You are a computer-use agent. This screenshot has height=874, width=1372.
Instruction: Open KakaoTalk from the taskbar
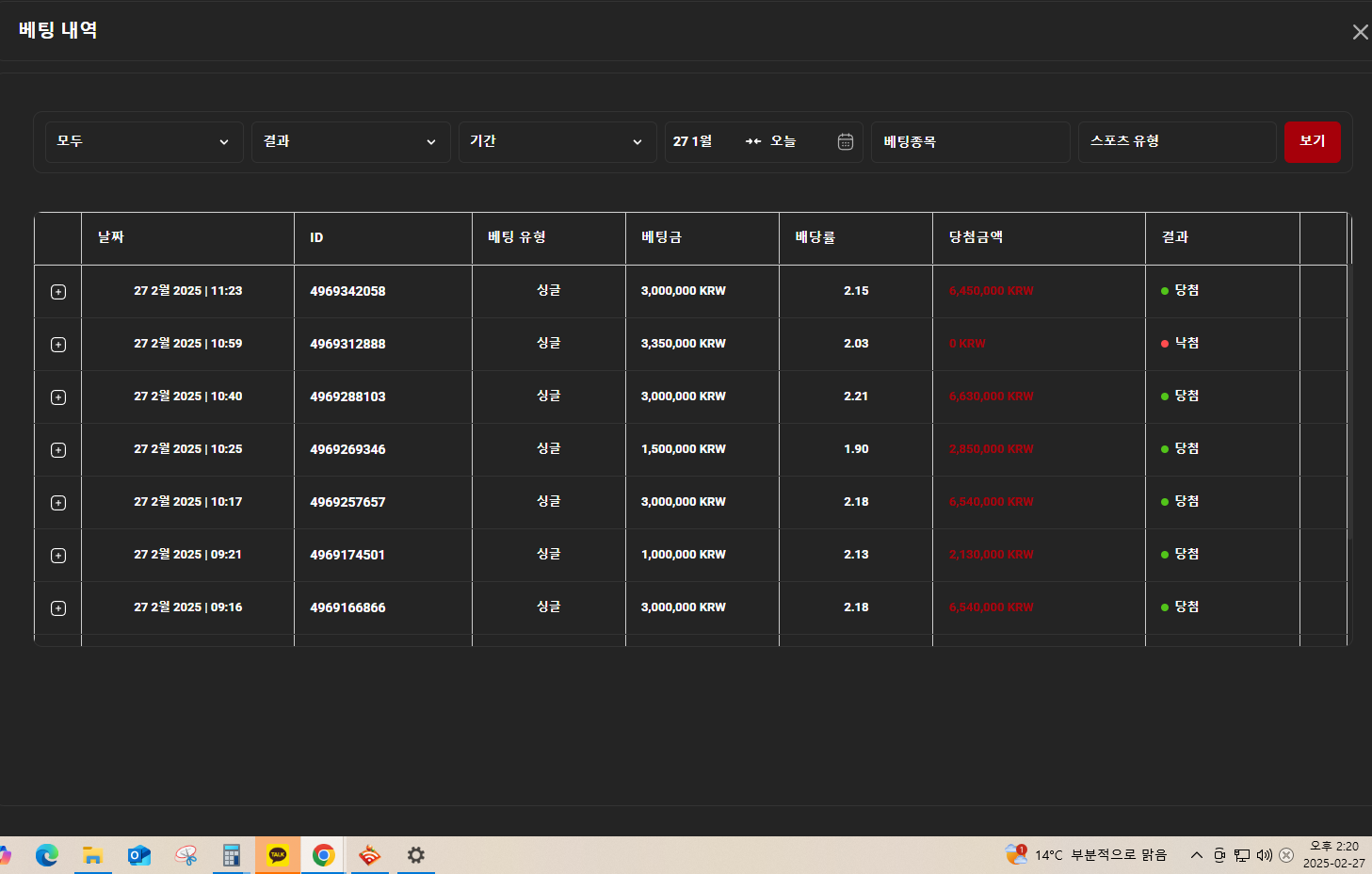click(x=278, y=855)
